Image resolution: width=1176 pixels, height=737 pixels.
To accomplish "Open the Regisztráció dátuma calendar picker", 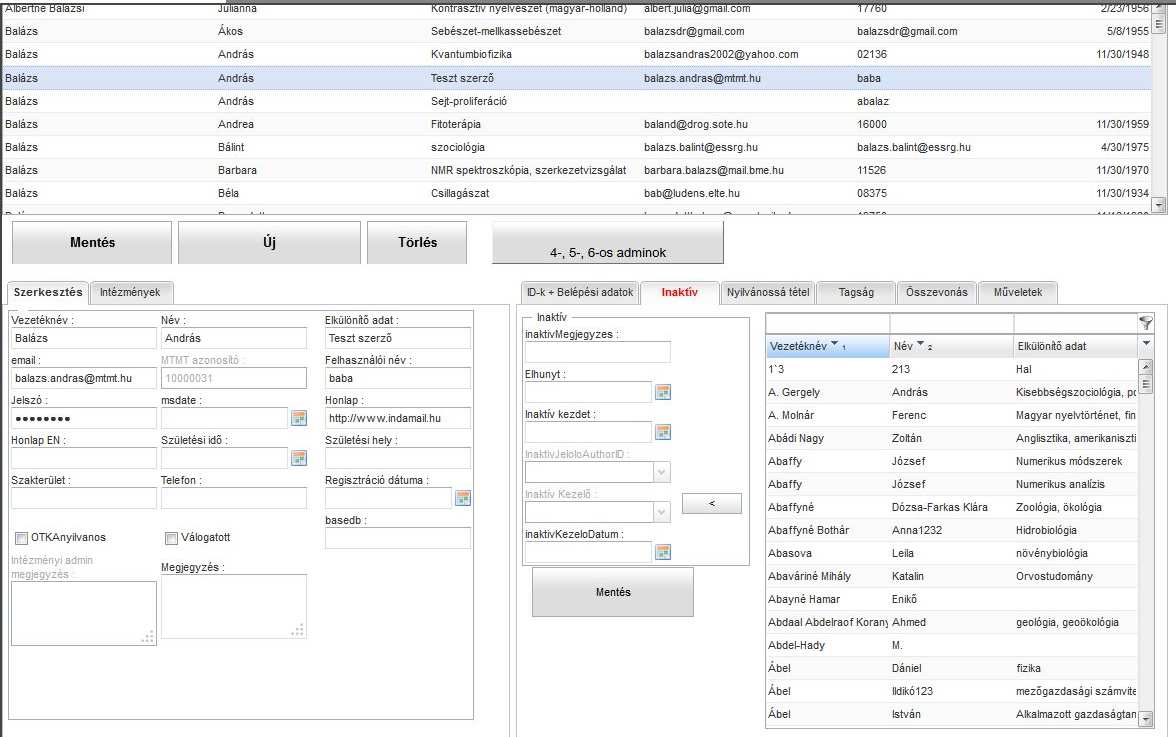I will (x=463, y=498).
